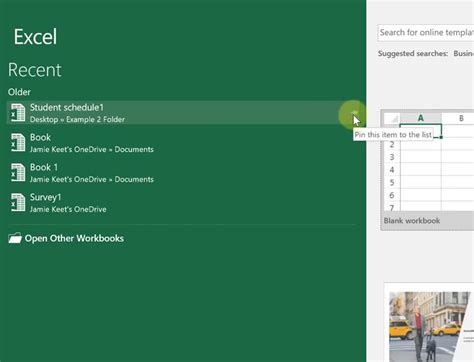474x362 pixels.
Task: Click the Excel file icon beside Survey1
Action: coord(18,203)
